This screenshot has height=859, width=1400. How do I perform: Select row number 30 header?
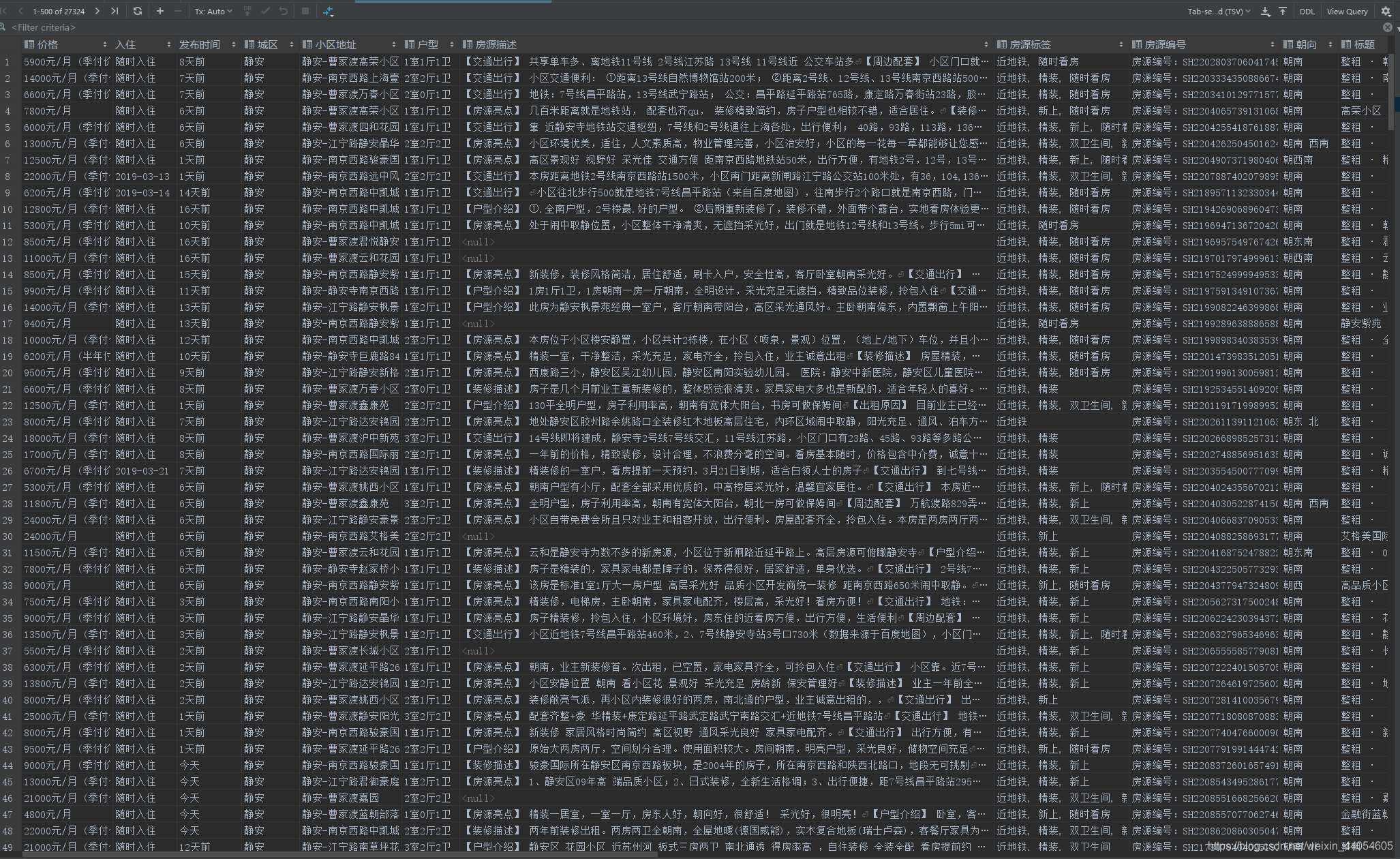10,536
